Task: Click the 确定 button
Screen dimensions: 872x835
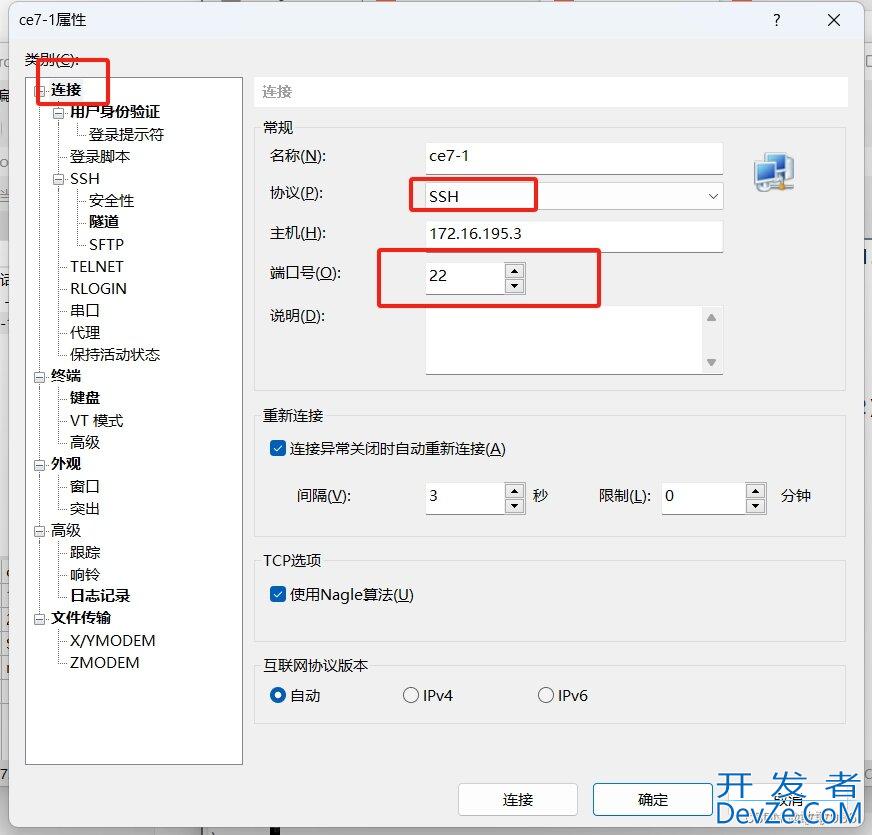Action: (x=652, y=799)
